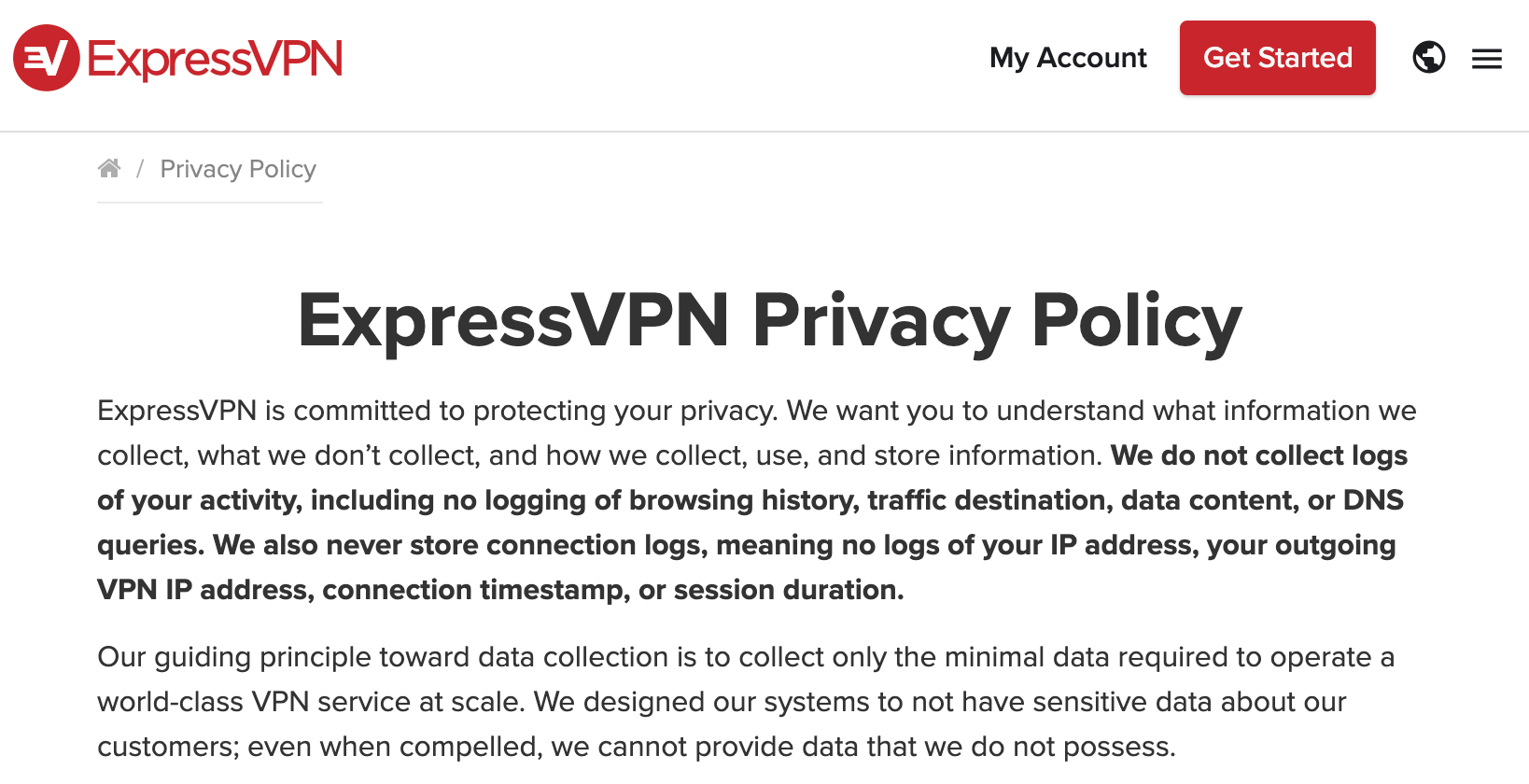1529x784 pixels.
Task: Click the text 'customers; even when compelled'
Action: pos(319,747)
